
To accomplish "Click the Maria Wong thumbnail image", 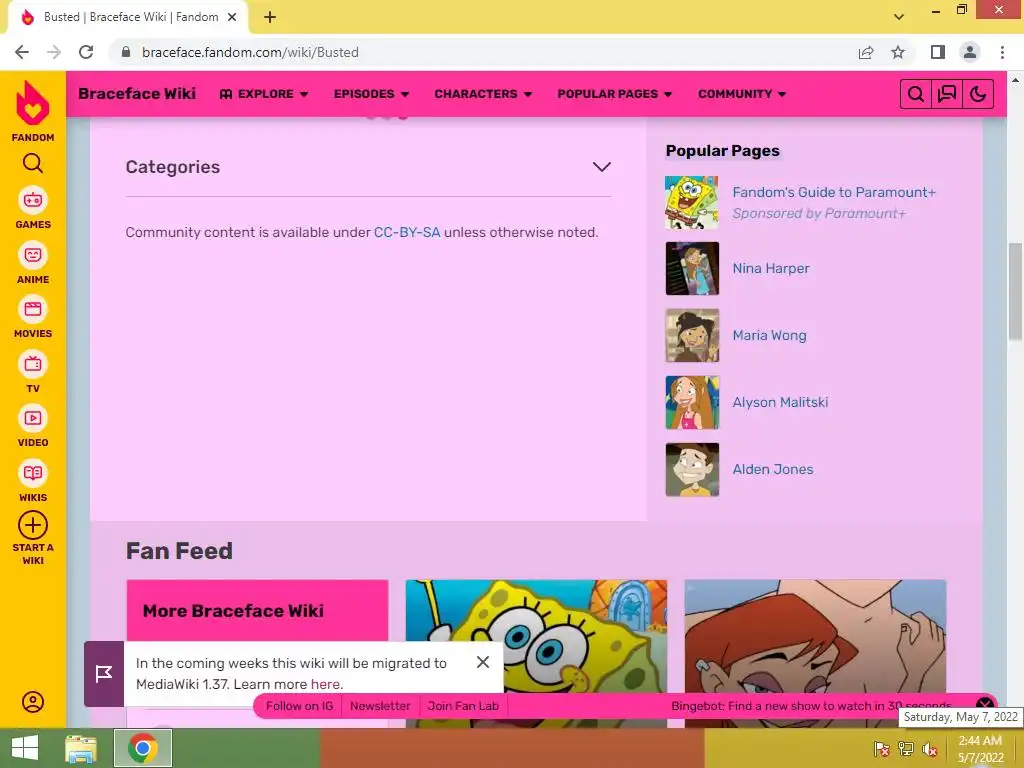I will (692, 336).
